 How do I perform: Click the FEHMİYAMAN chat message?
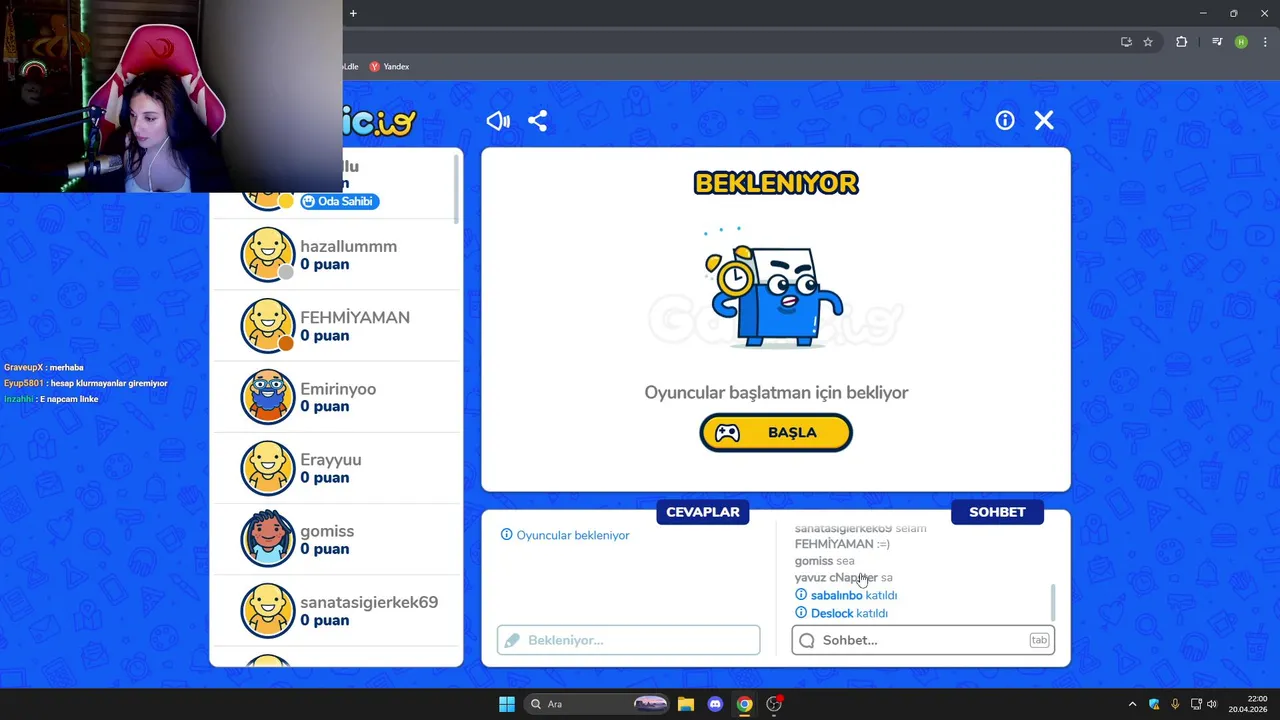pyautogui.click(x=842, y=544)
